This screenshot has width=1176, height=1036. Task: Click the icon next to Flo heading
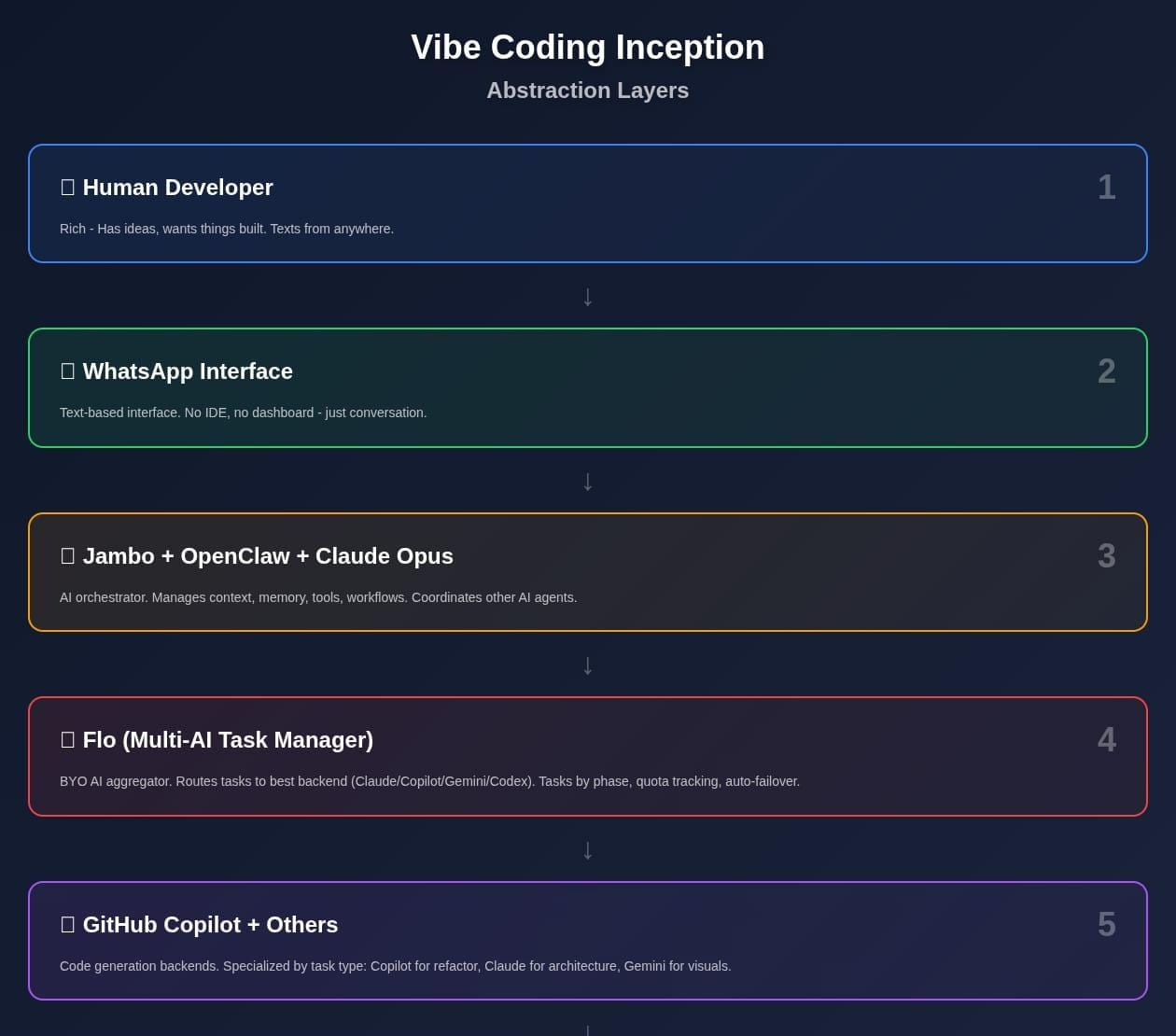[67, 740]
